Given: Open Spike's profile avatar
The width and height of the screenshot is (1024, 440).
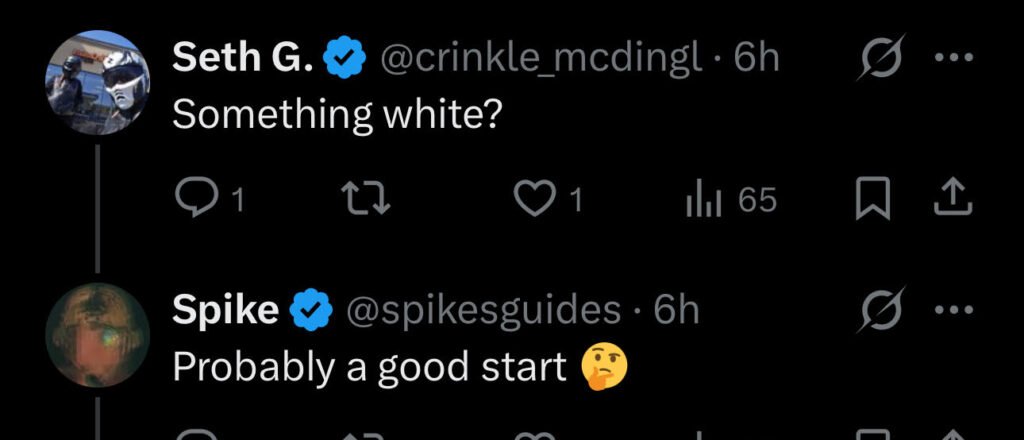Looking at the screenshot, I should [97, 334].
